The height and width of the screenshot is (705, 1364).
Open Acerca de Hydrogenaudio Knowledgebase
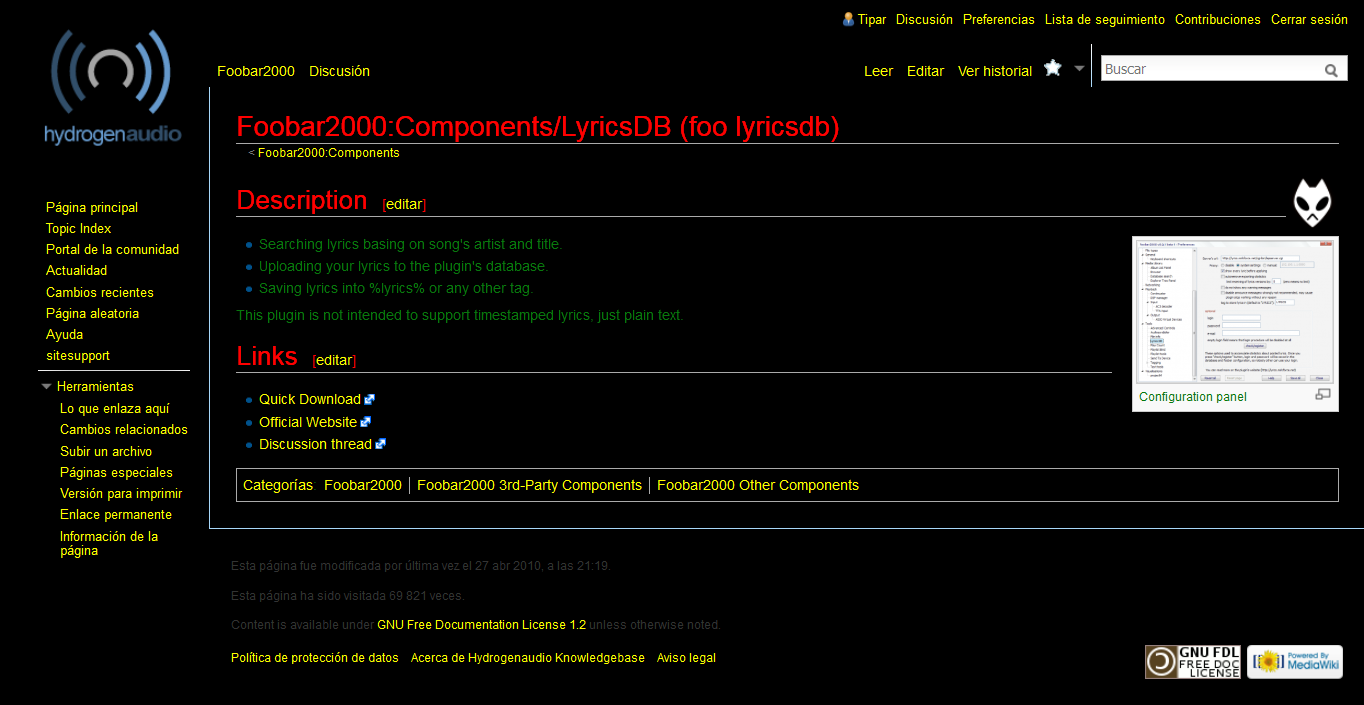pos(528,658)
